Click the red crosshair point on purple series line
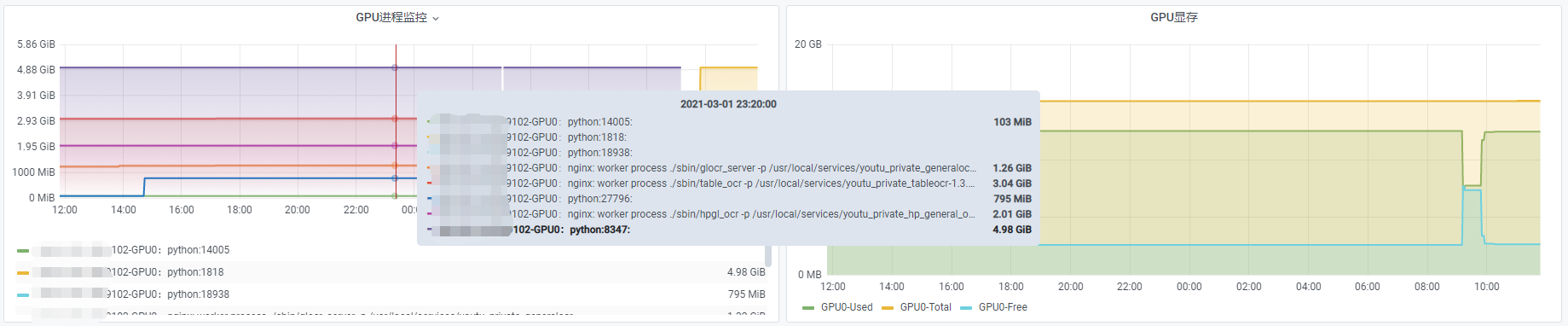Image resolution: width=1568 pixels, height=326 pixels. (x=395, y=67)
